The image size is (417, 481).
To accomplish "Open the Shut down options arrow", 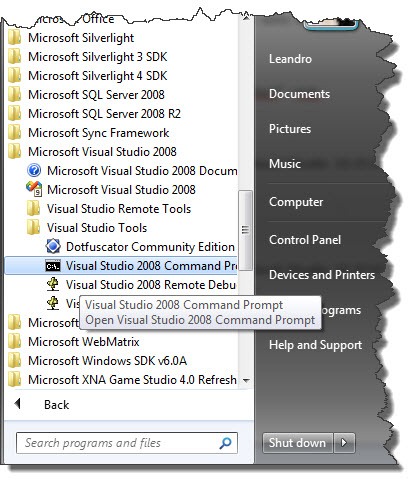I will click(x=344, y=443).
